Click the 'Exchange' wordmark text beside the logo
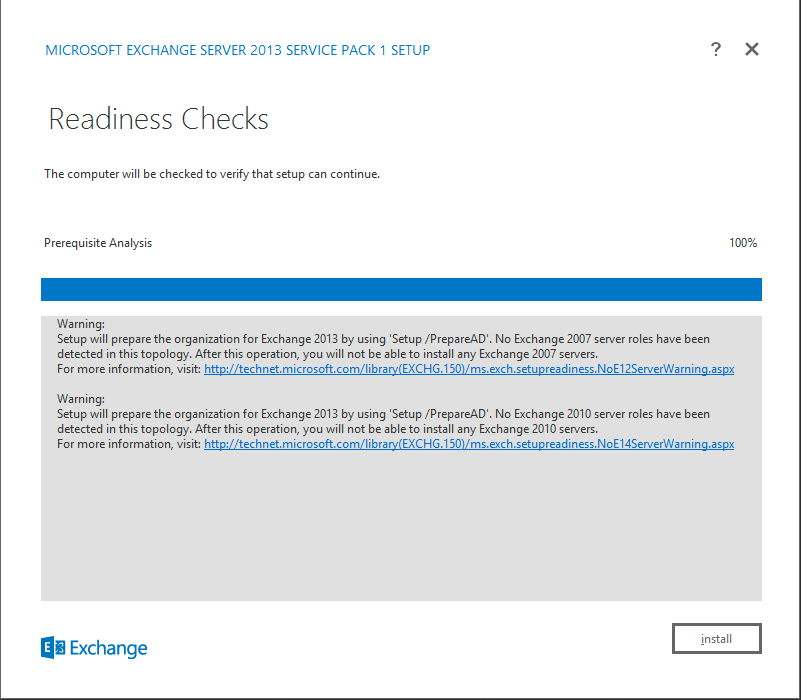The image size is (801, 700). tap(108, 648)
